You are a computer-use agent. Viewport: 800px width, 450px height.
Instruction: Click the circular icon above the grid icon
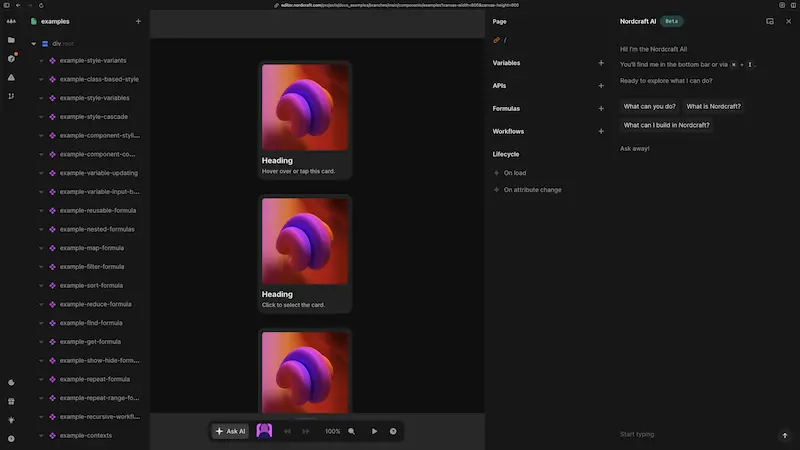pyautogui.click(x=11, y=383)
